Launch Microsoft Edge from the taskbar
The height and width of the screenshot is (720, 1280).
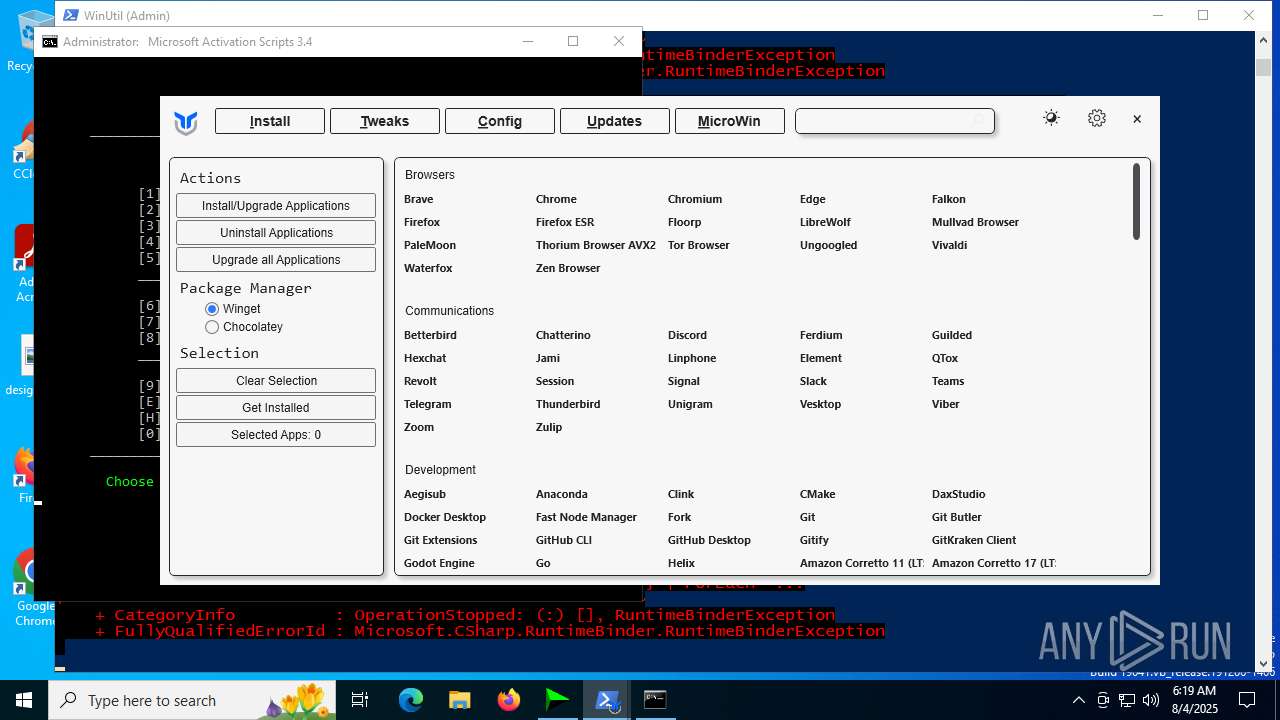411,700
